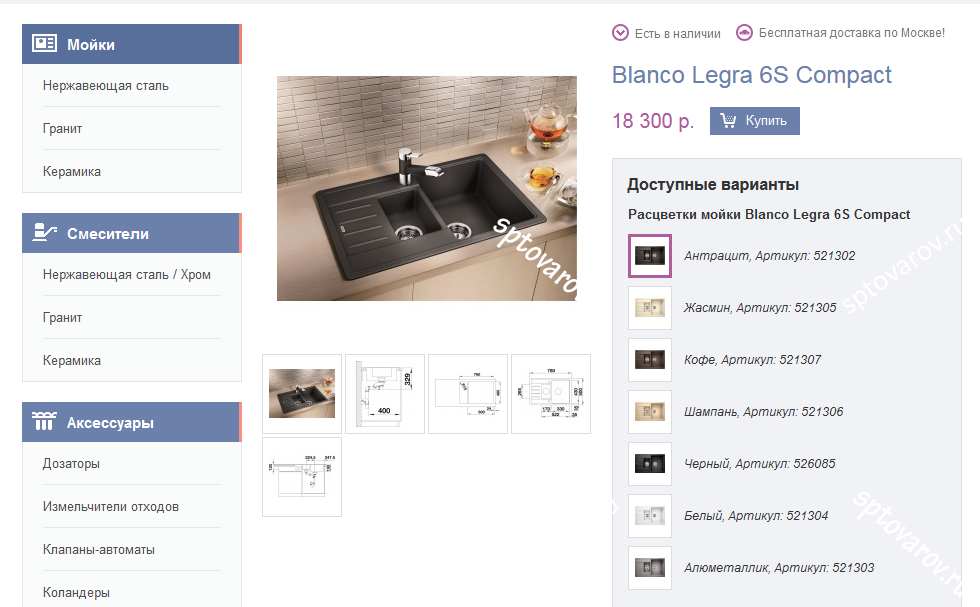Choose the Черный color swatch
The width and height of the screenshot is (980, 607).
point(650,464)
